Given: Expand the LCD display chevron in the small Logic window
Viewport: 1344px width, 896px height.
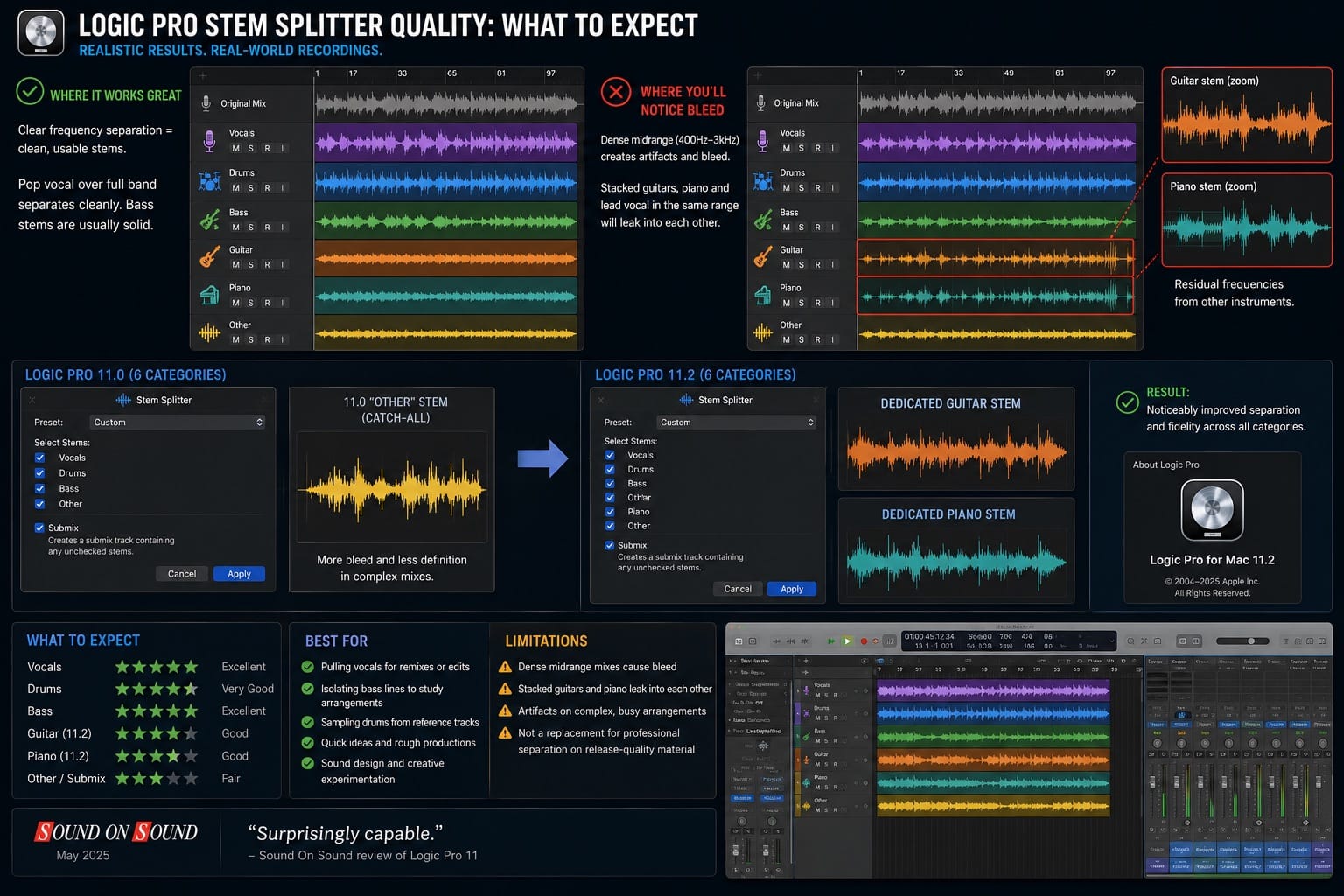Looking at the screenshot, I should click(x=1111, y=640).
